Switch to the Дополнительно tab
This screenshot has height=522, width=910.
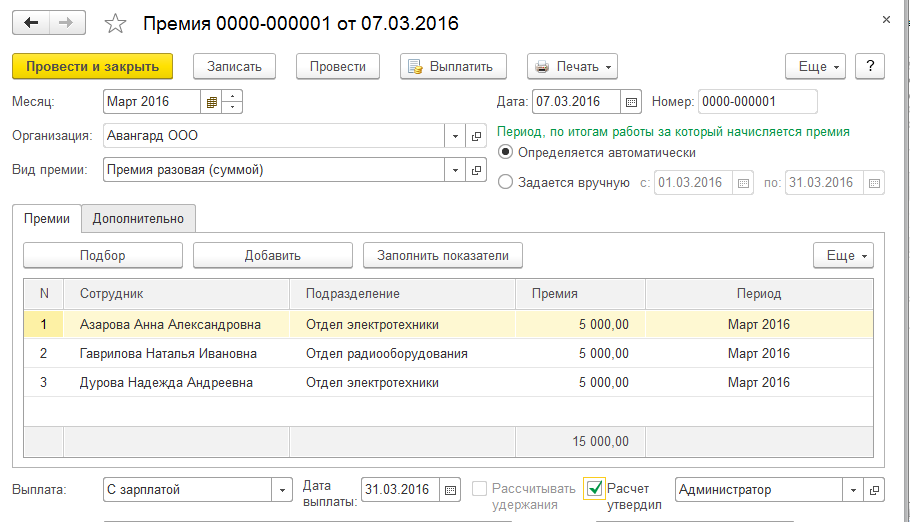138,218
